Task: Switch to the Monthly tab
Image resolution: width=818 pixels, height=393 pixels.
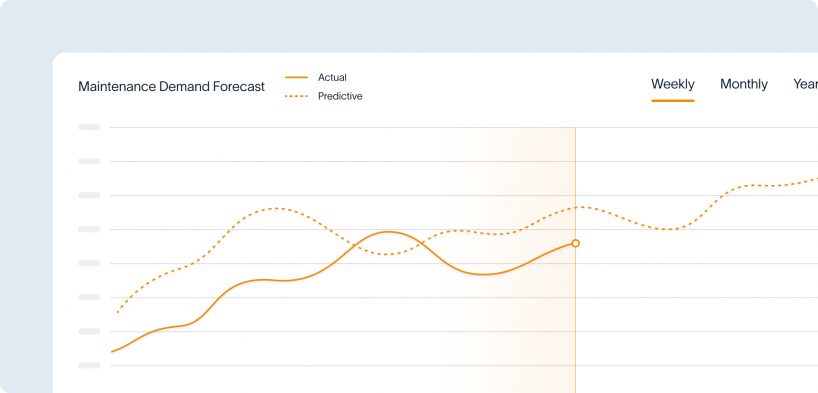Action: [743, 84]
